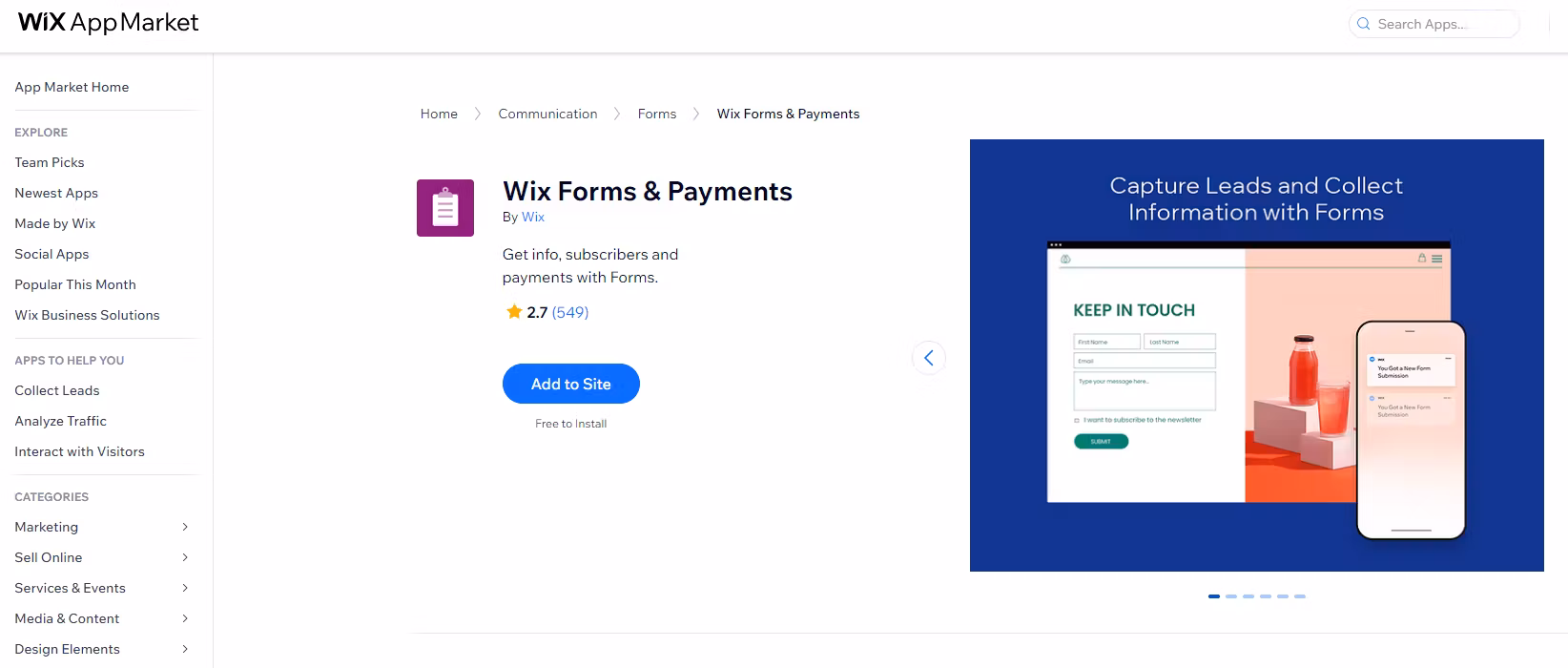Select the third carousel indicator dot
The height and width of the screenshot is (668, 1568).
point(1248,595)
